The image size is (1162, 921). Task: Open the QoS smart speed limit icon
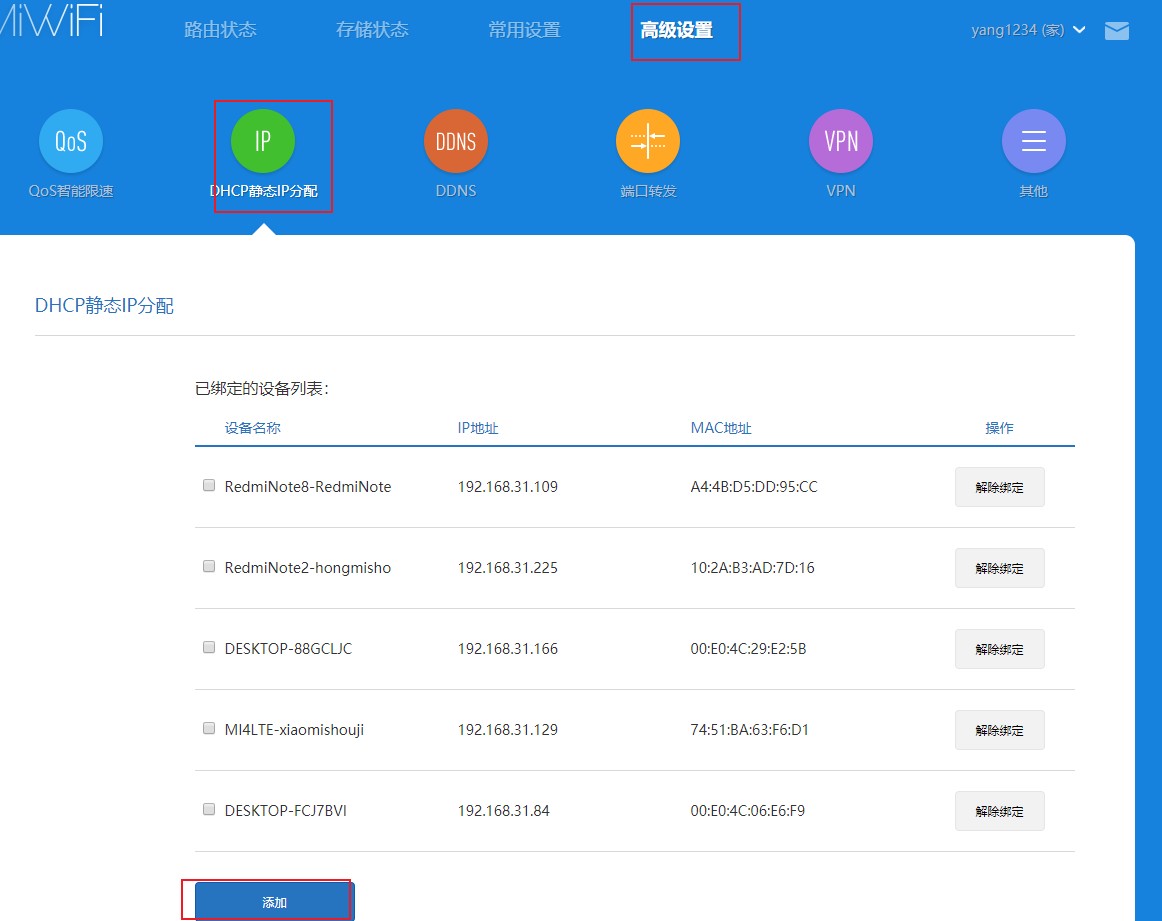pyautogui.click(x=71, y=141)
